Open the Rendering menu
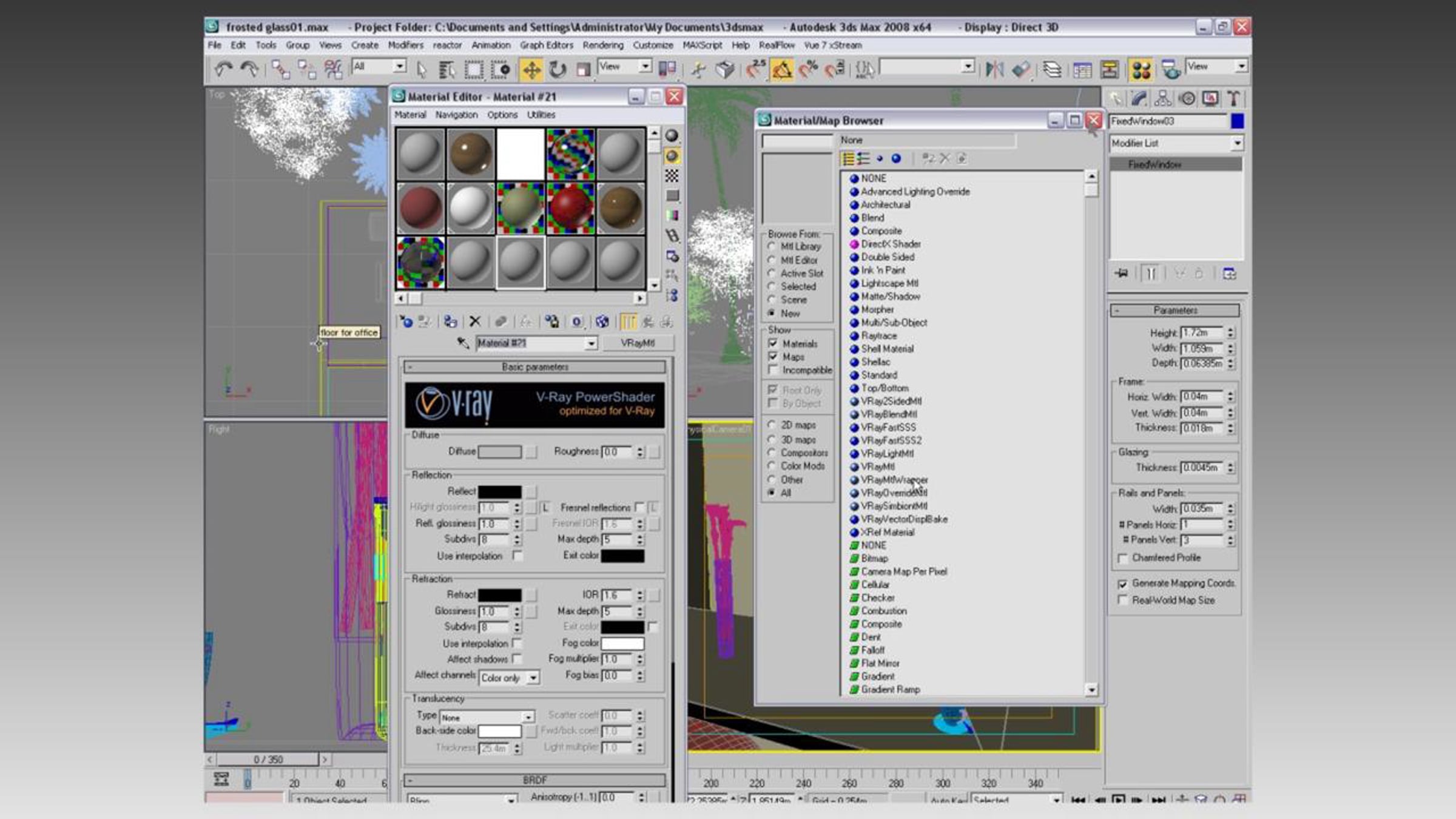Image resolution: width=1456 pixels, height=819 pixels. click(602, 45)
